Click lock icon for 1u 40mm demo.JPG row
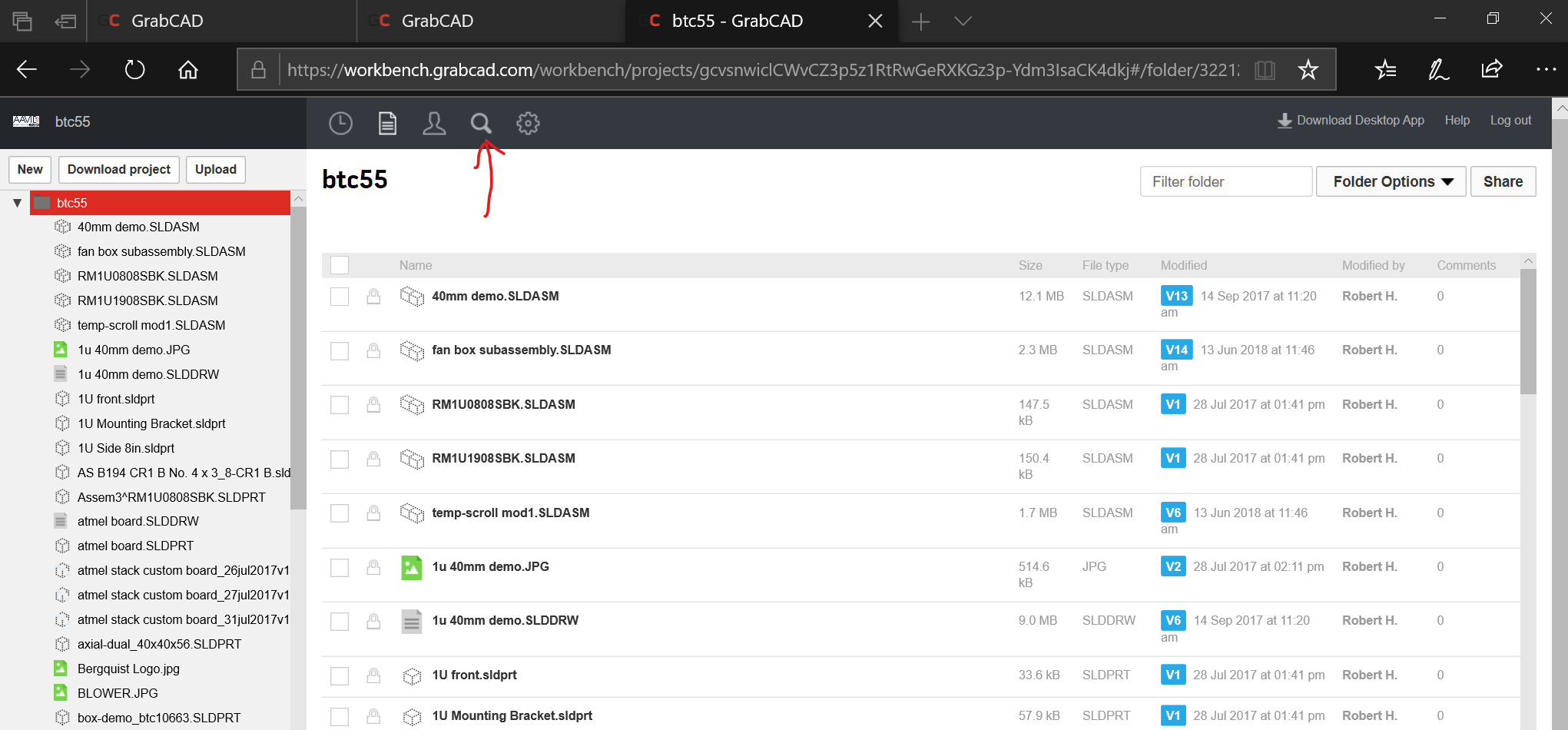 [373, 568]
